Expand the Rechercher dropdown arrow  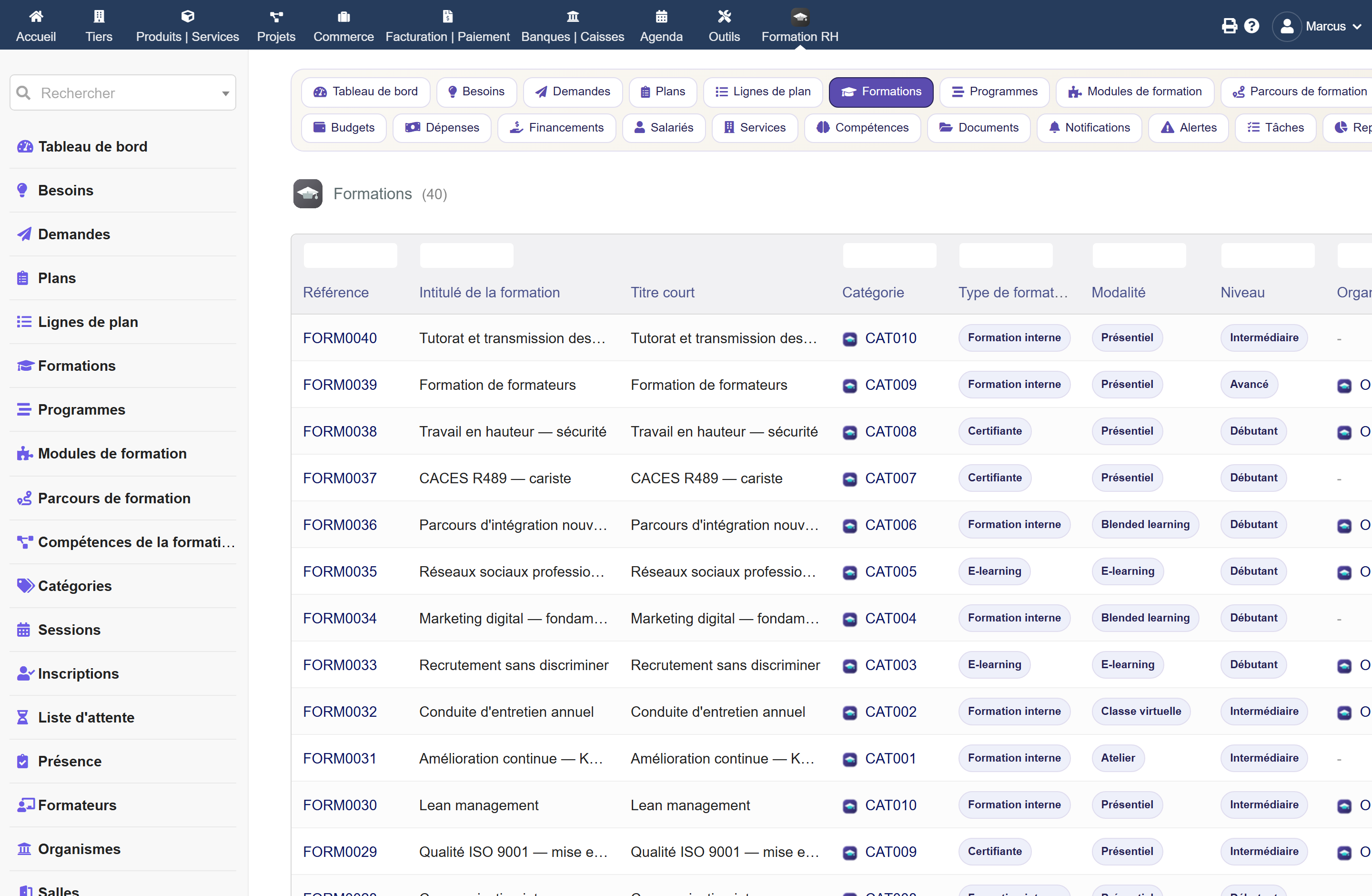point(225,93)
